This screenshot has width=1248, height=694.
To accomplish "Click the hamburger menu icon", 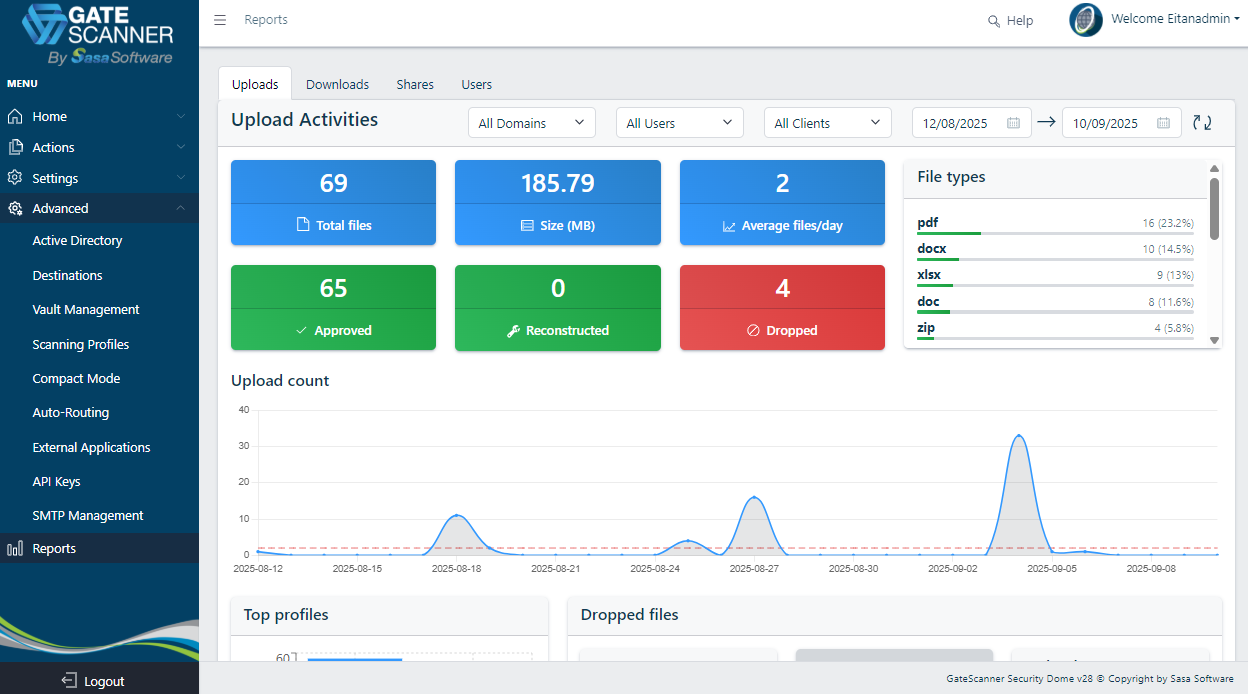I will pyautogui.click(x=220, y=20).
